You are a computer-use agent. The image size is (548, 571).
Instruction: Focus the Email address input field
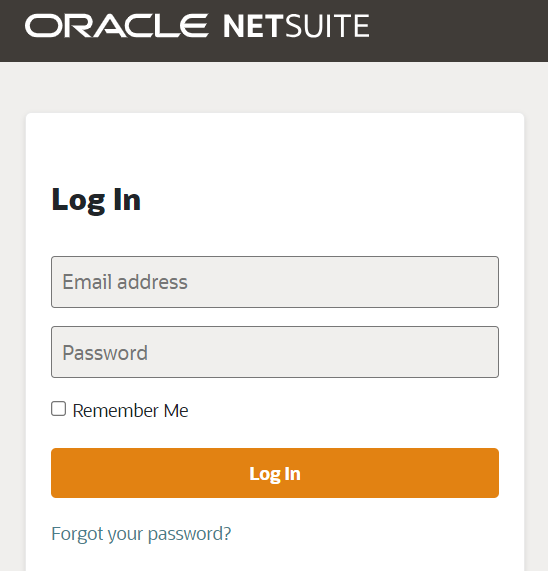tap(275, 282)
